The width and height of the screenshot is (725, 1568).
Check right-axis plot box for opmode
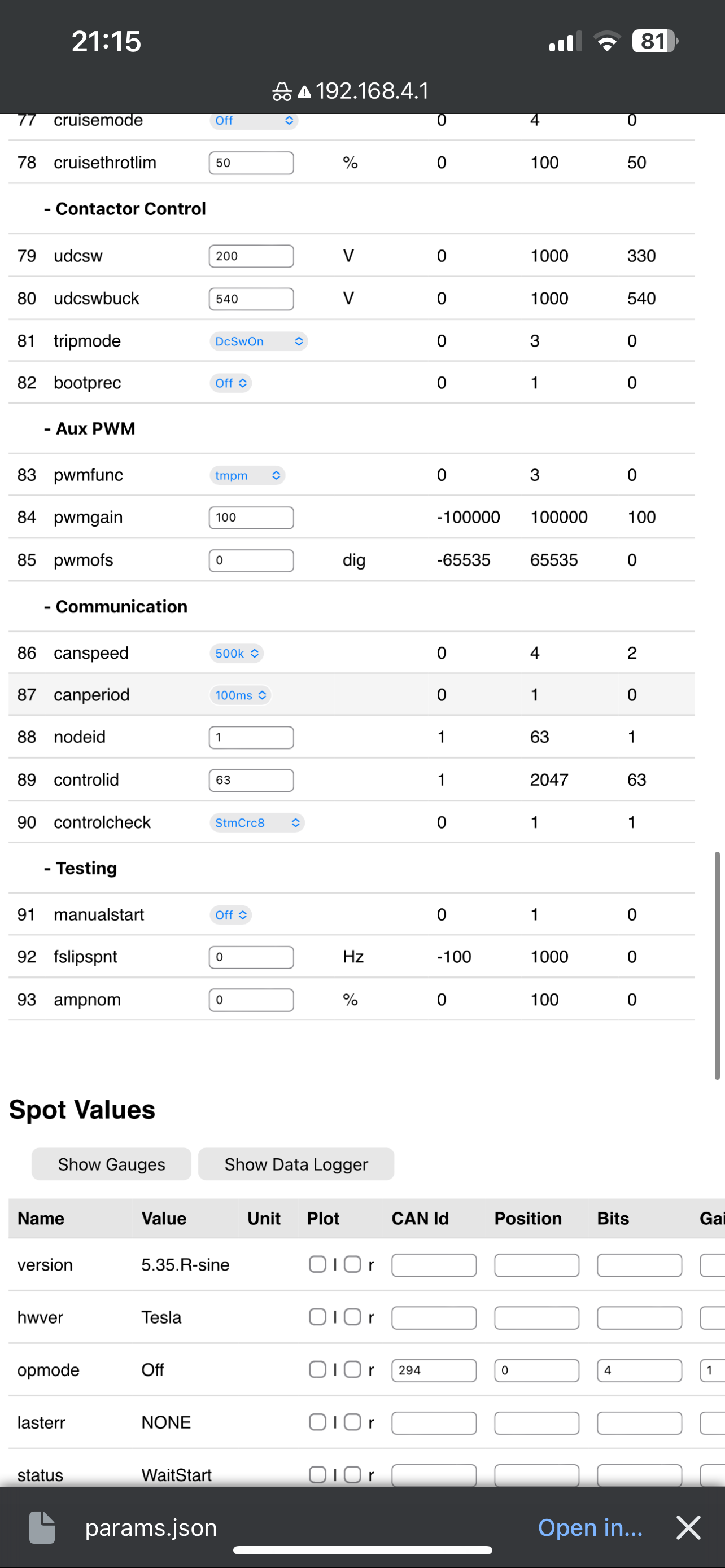(352, 1369)
